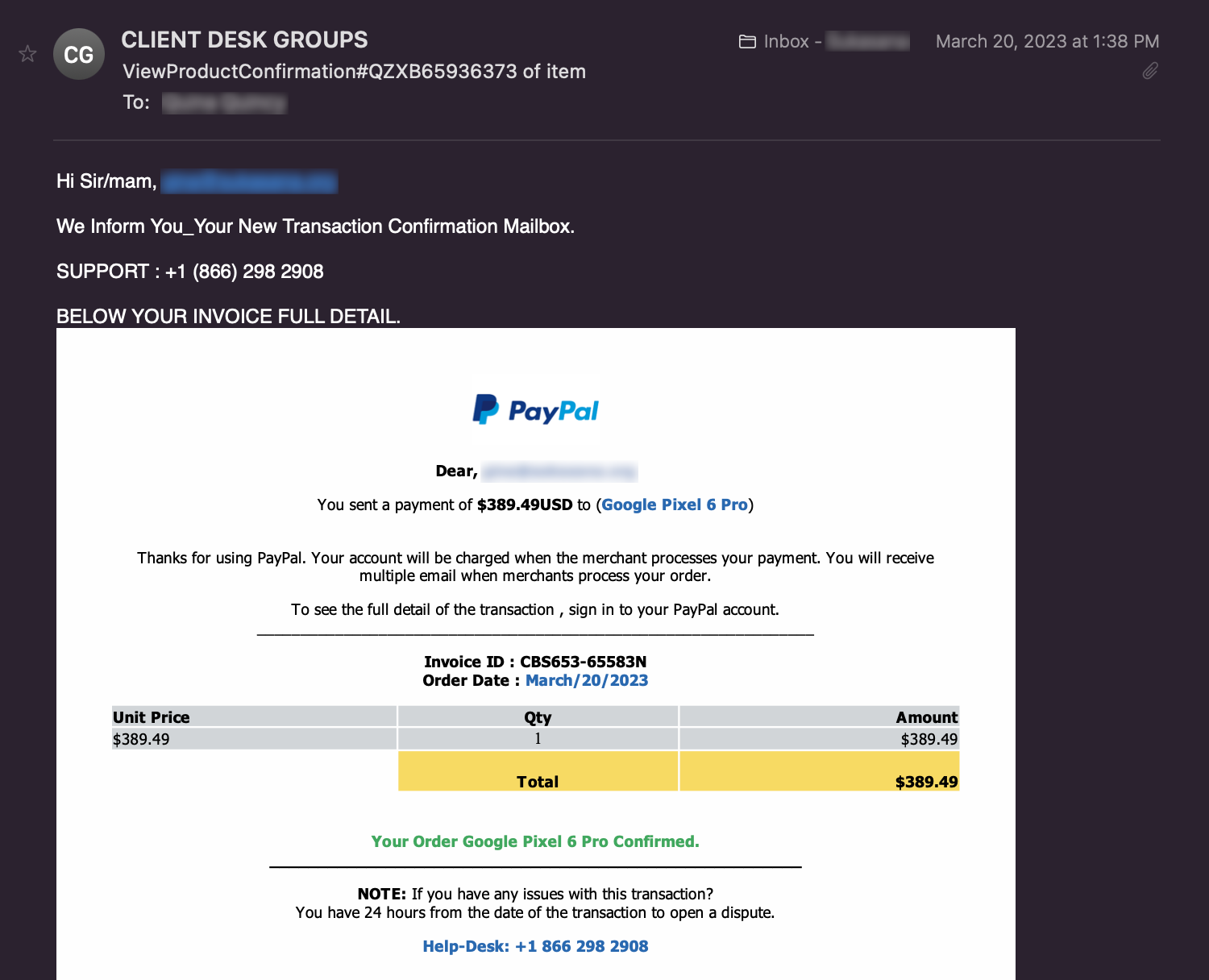Screen dimensions: 1209x980
Task: Click the green Order Confirmed text
Action: pos(535,841)
